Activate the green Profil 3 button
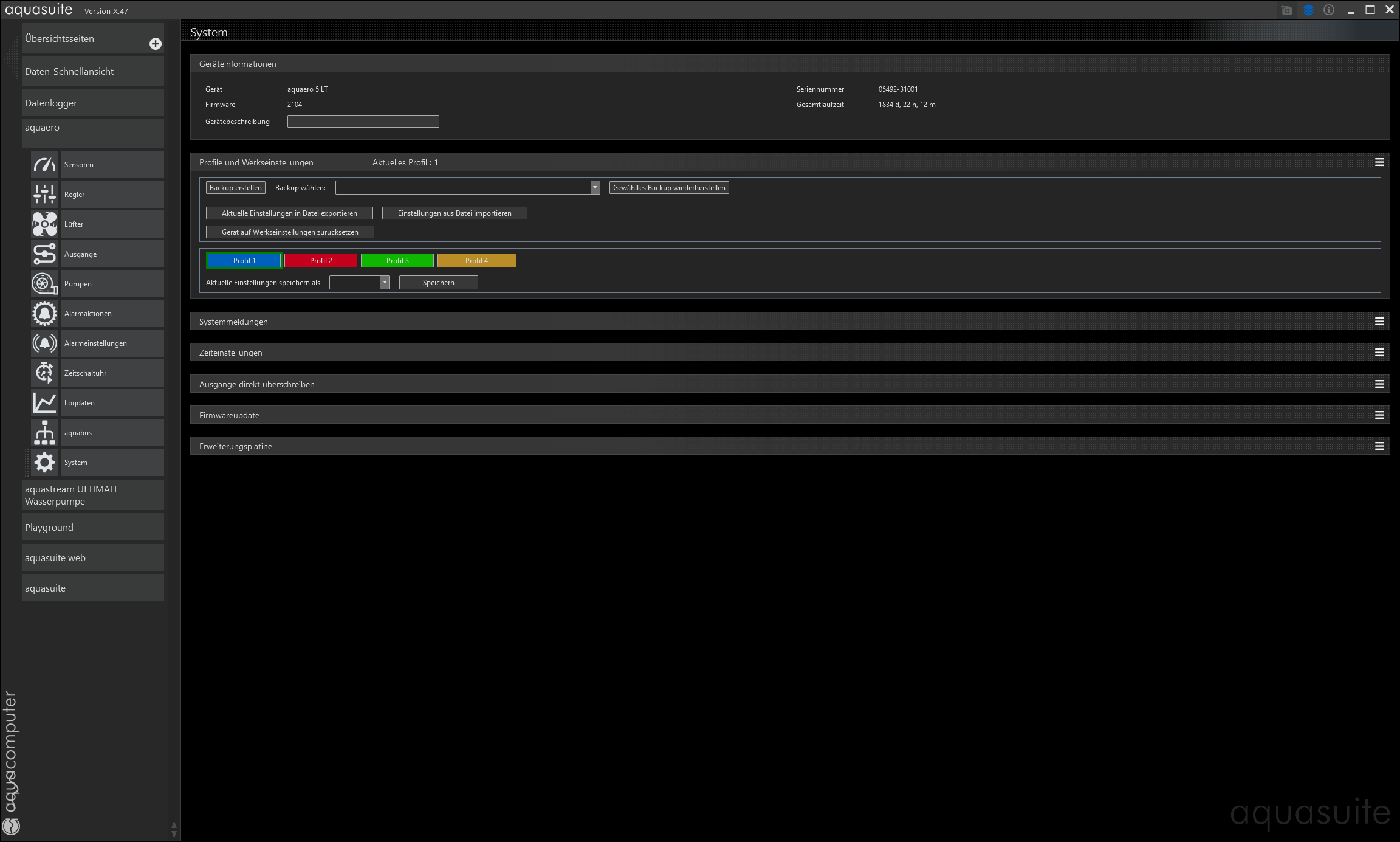1400x842 pixels. [397, 261]
